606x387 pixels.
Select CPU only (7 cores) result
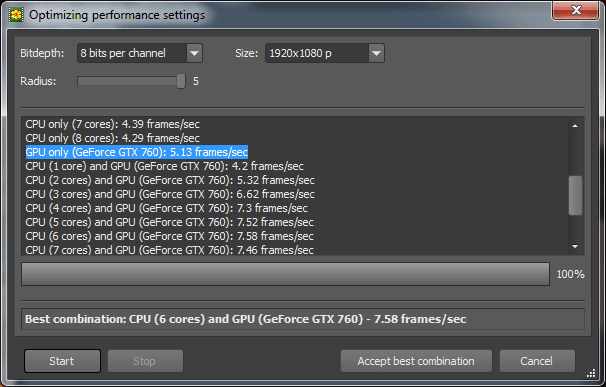coord(112,124)
